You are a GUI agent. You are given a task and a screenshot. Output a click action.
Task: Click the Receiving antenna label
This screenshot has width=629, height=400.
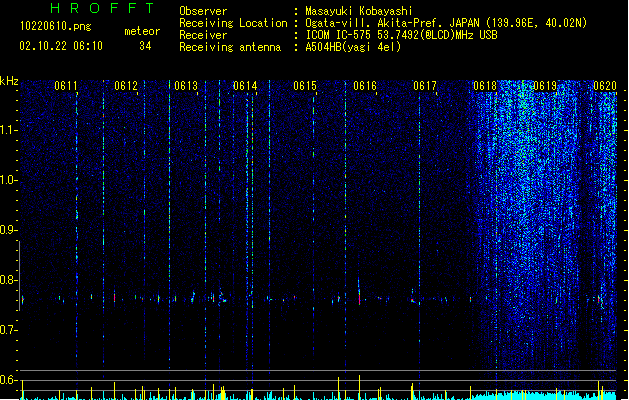tap(230, 47)
